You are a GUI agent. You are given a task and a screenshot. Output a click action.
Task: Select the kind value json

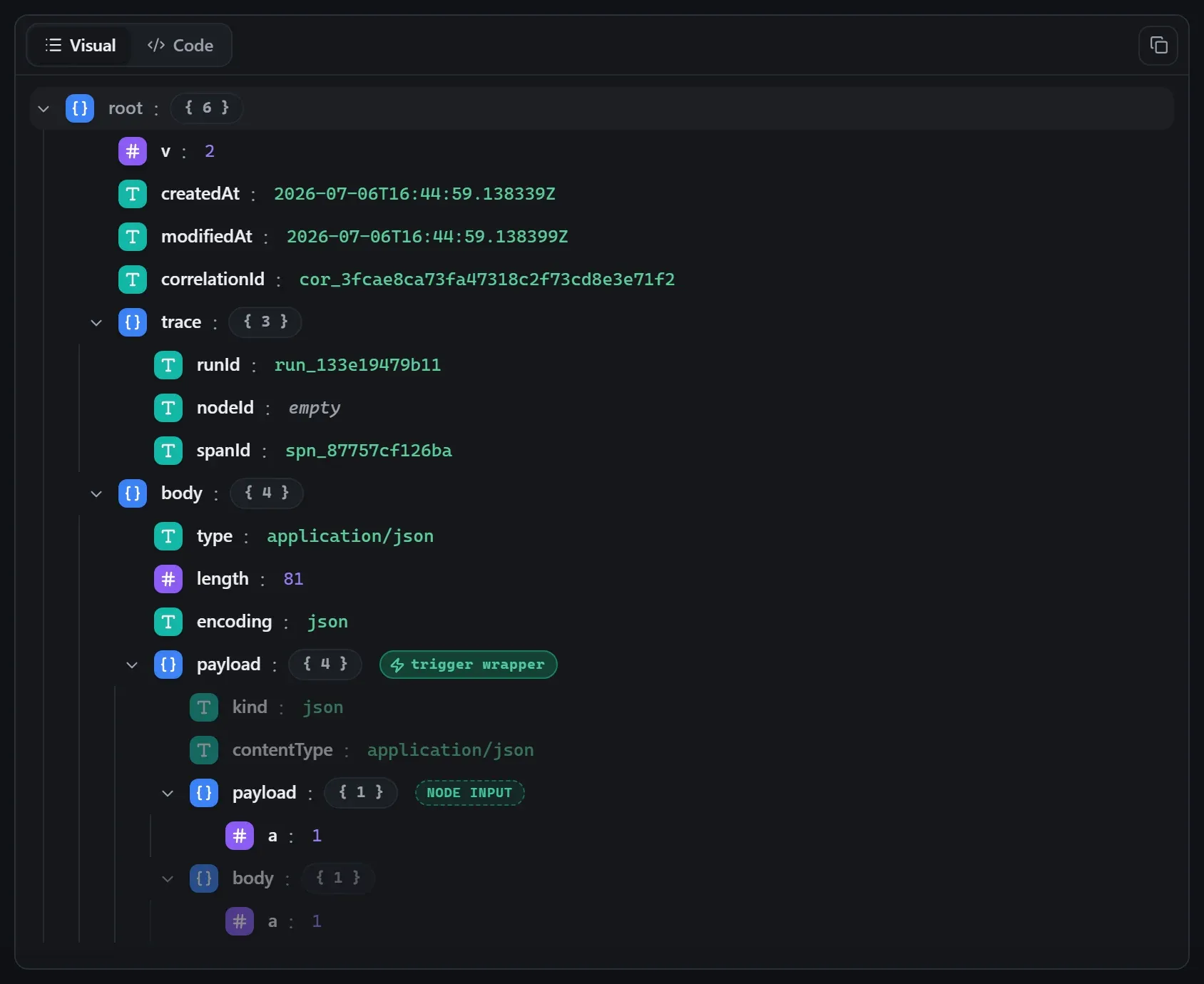(322, 707)
